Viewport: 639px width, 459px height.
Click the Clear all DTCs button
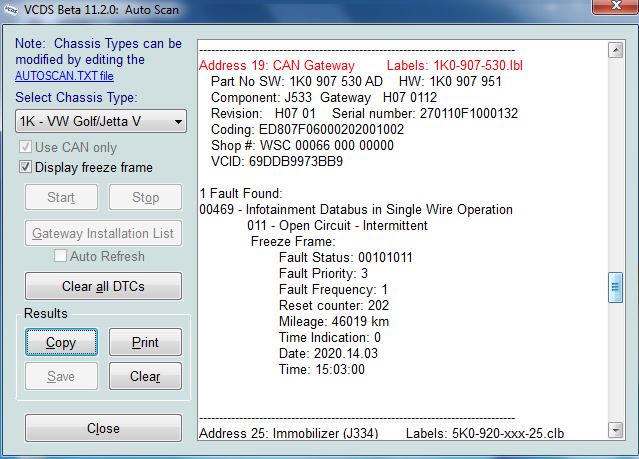point(103,286)
